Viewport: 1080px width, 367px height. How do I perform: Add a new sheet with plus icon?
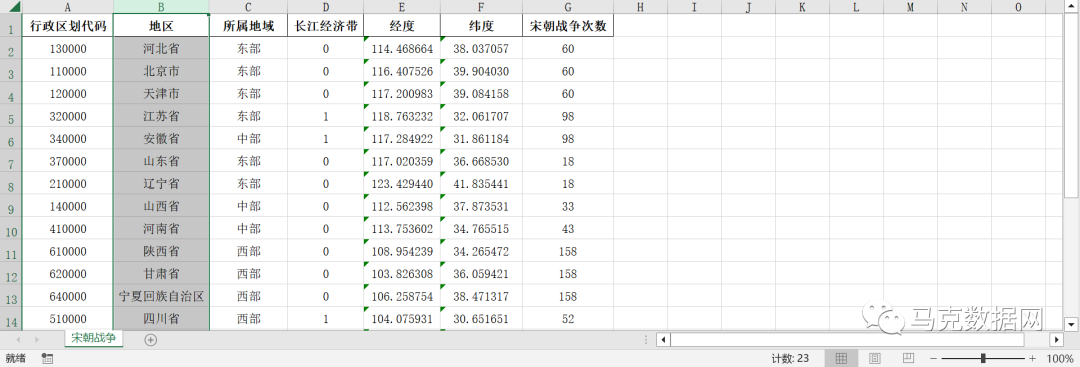point(151,339)
